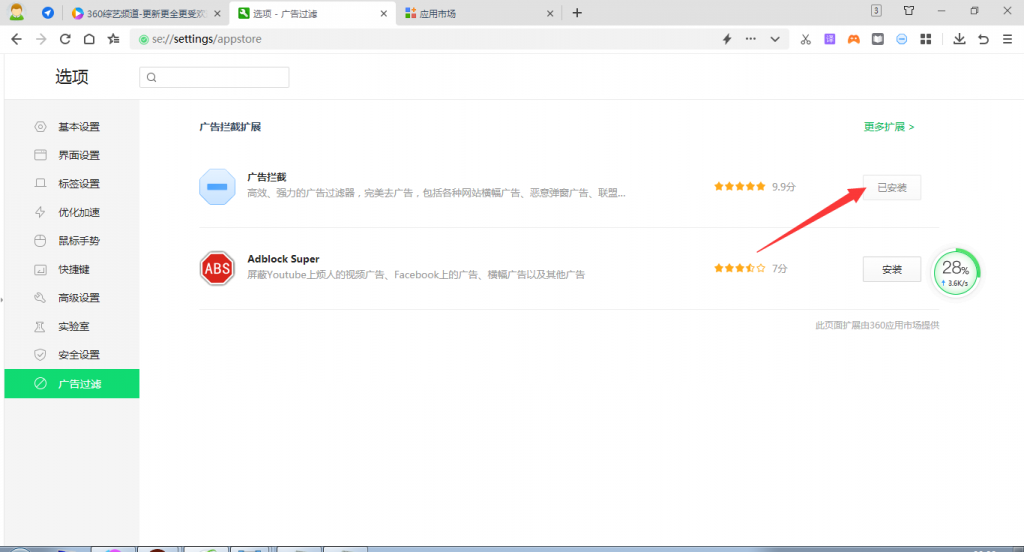Click the undo closed tab icon
1024x552 pixels.
point(983,39)
